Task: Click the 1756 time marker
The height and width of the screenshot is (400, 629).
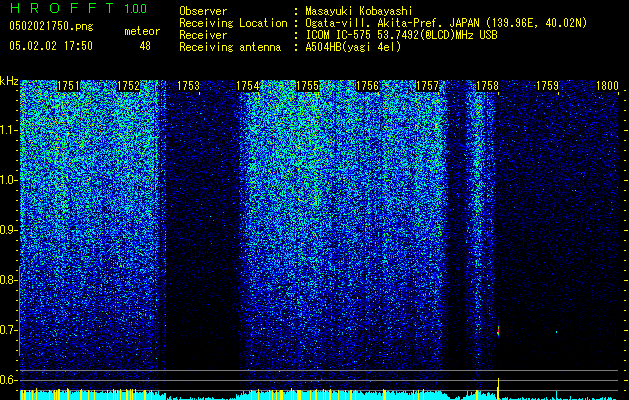Action: 367,86
